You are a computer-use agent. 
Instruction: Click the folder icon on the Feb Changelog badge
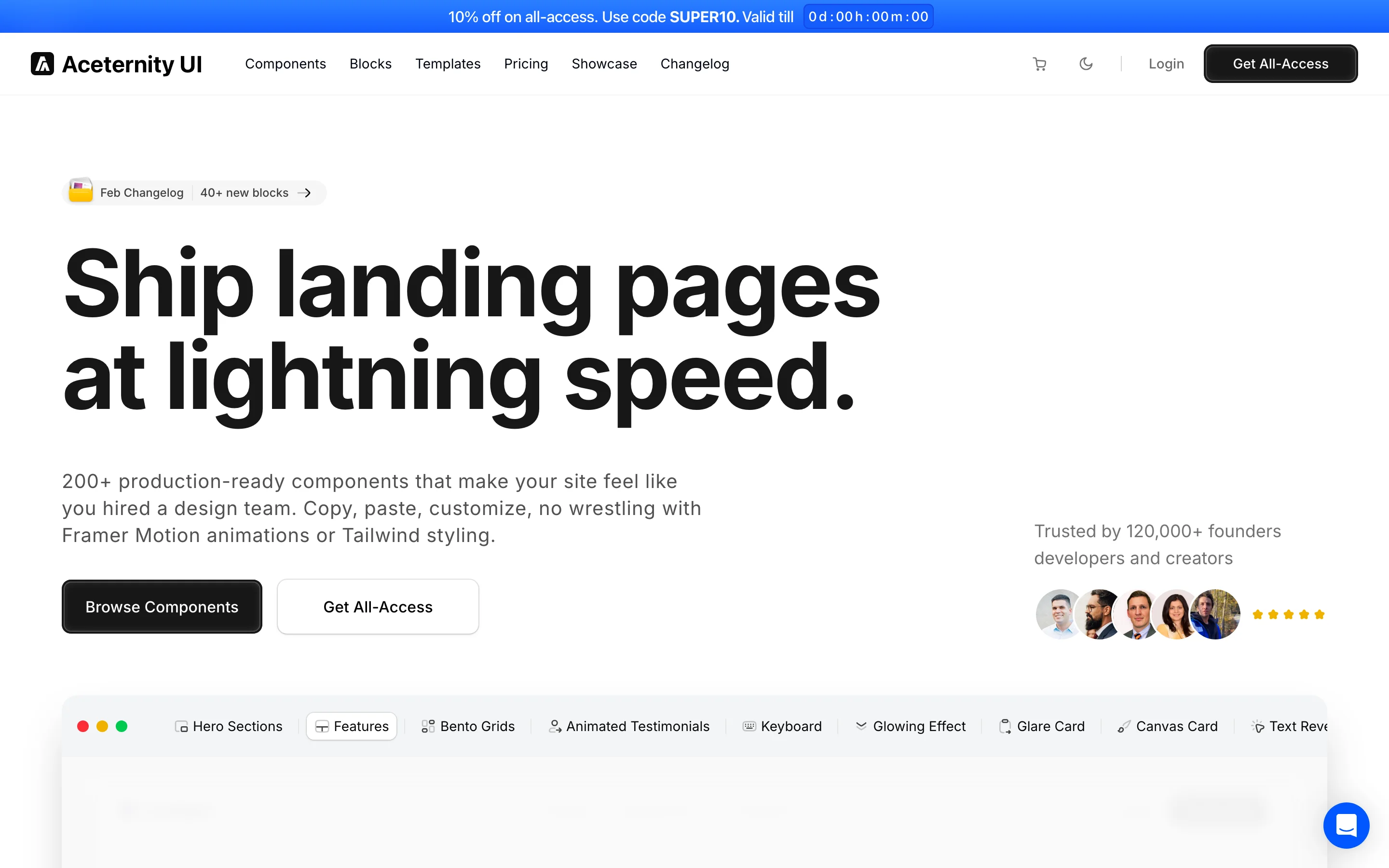click(81, 190)
